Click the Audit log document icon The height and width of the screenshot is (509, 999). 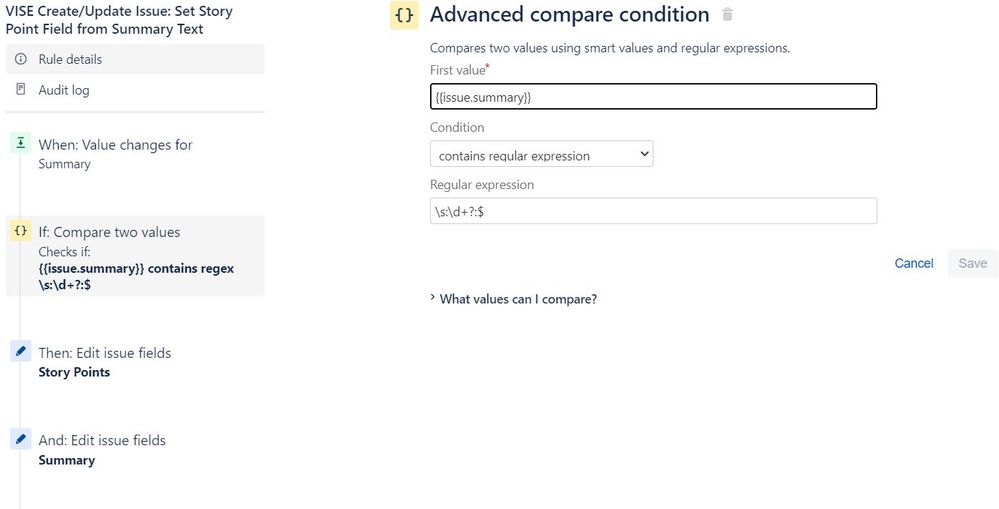coord(20,90)
